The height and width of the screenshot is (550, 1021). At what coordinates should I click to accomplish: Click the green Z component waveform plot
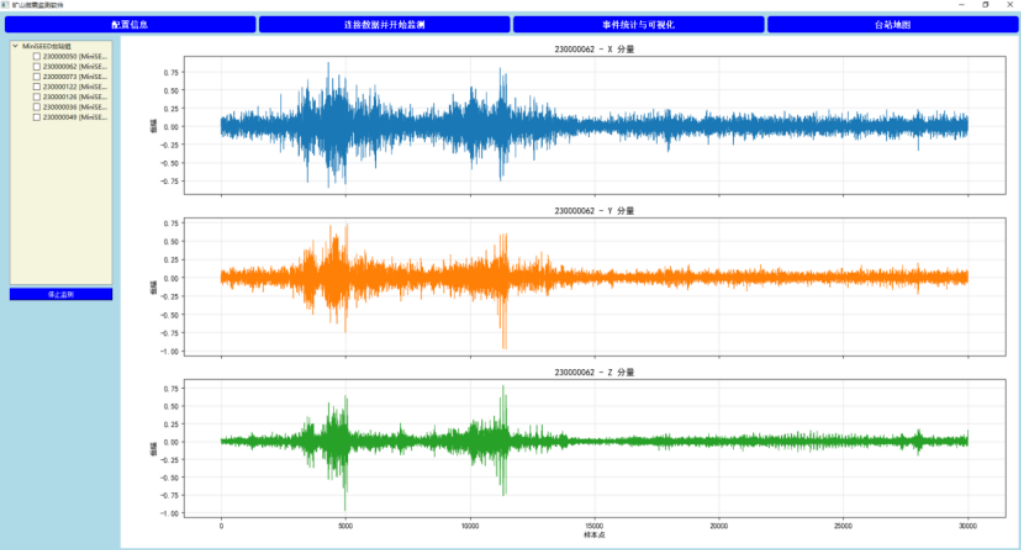(x=594, y=448)
